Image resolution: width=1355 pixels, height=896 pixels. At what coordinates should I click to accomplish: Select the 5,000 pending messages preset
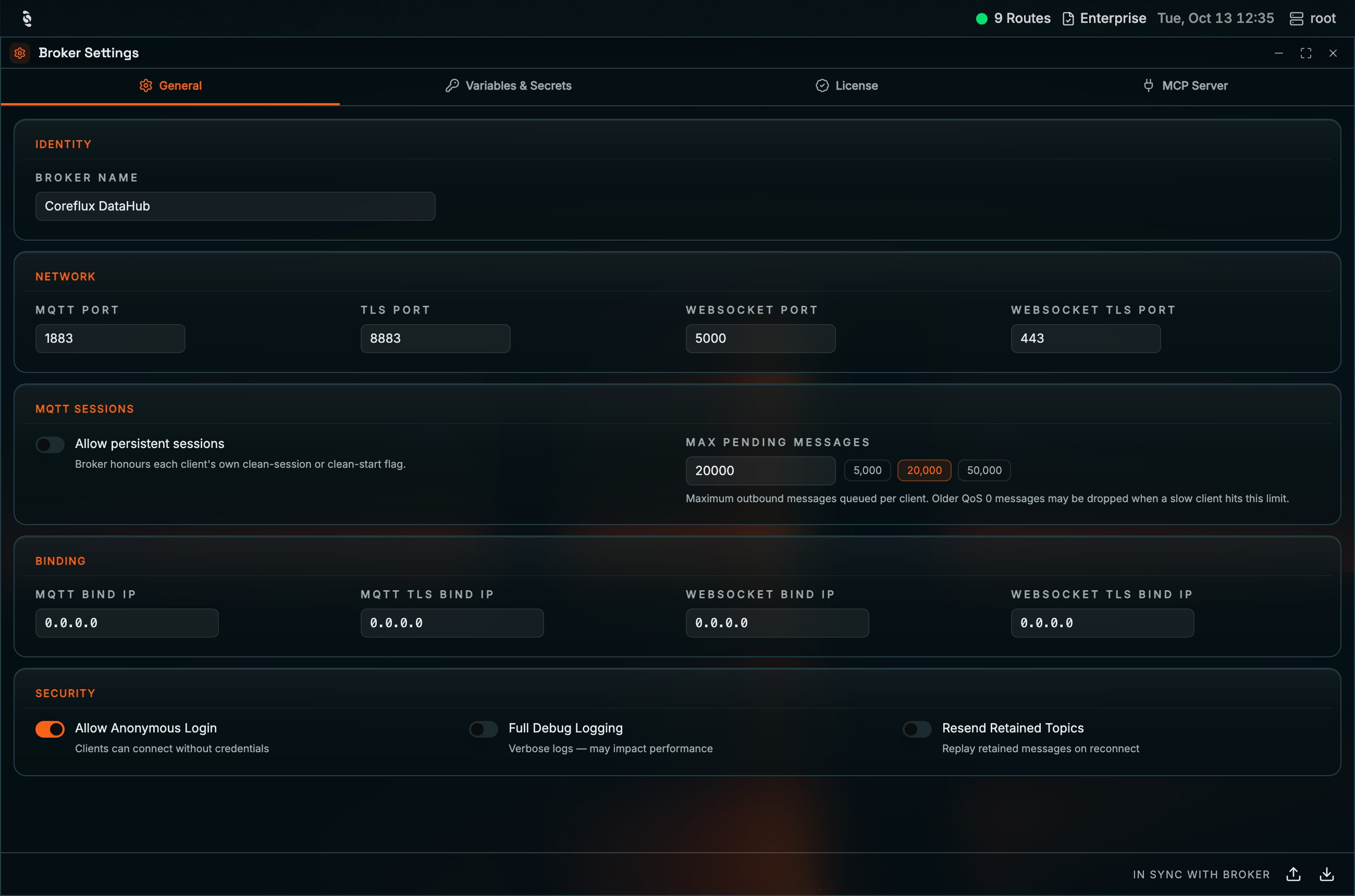867,470
